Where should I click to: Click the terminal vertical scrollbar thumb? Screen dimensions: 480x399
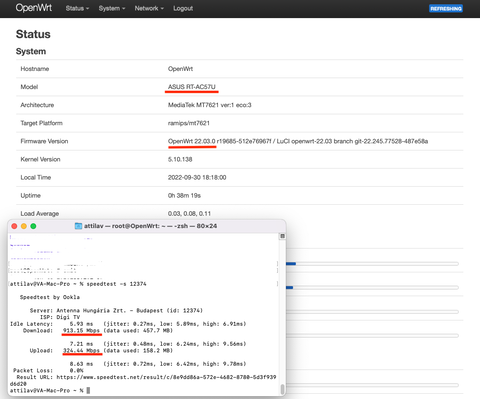282,389
